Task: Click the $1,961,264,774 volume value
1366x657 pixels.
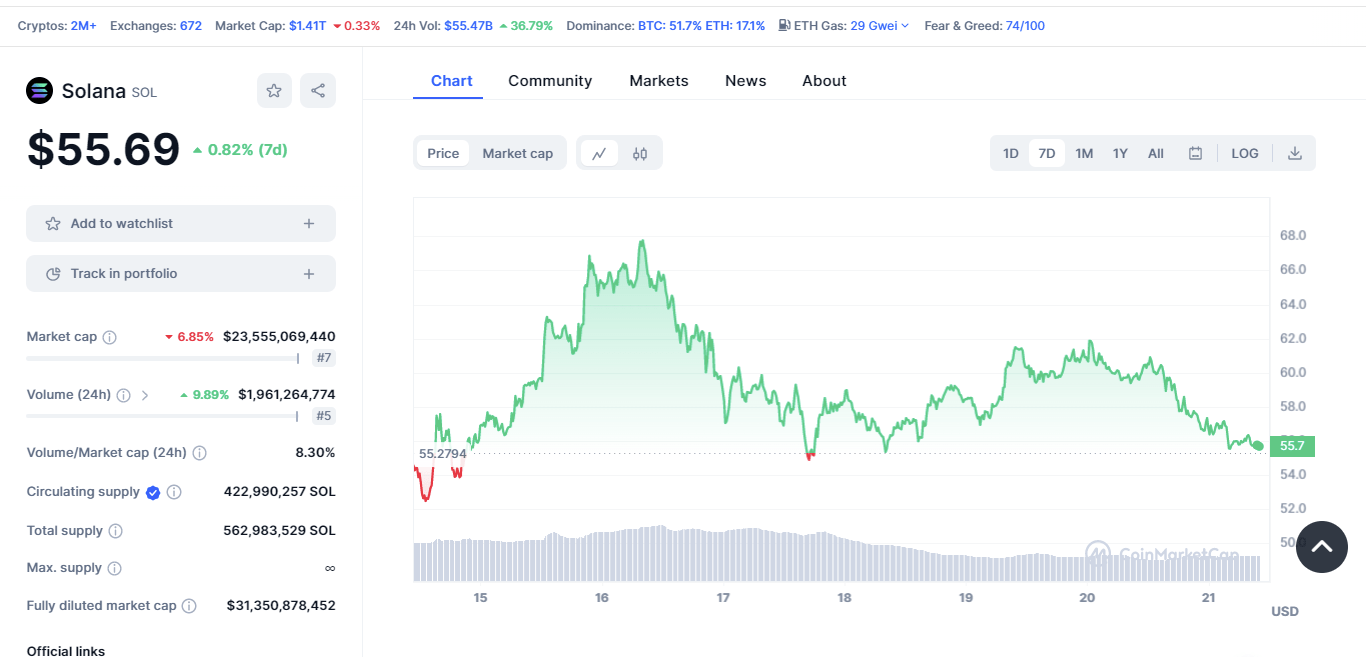Action: 287,395
